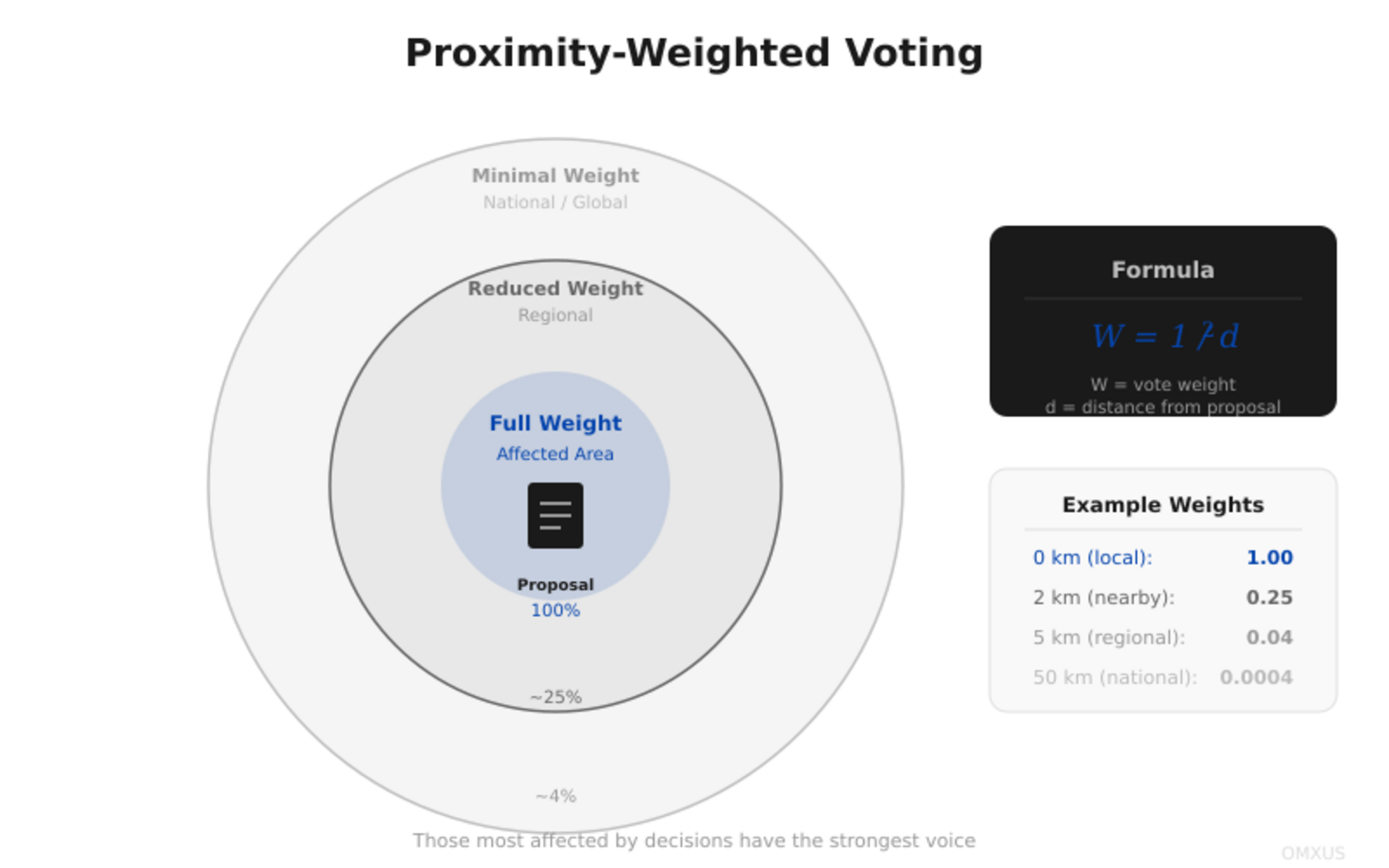
Task: Click the Regional subtitle text
Action: [555, 315]
